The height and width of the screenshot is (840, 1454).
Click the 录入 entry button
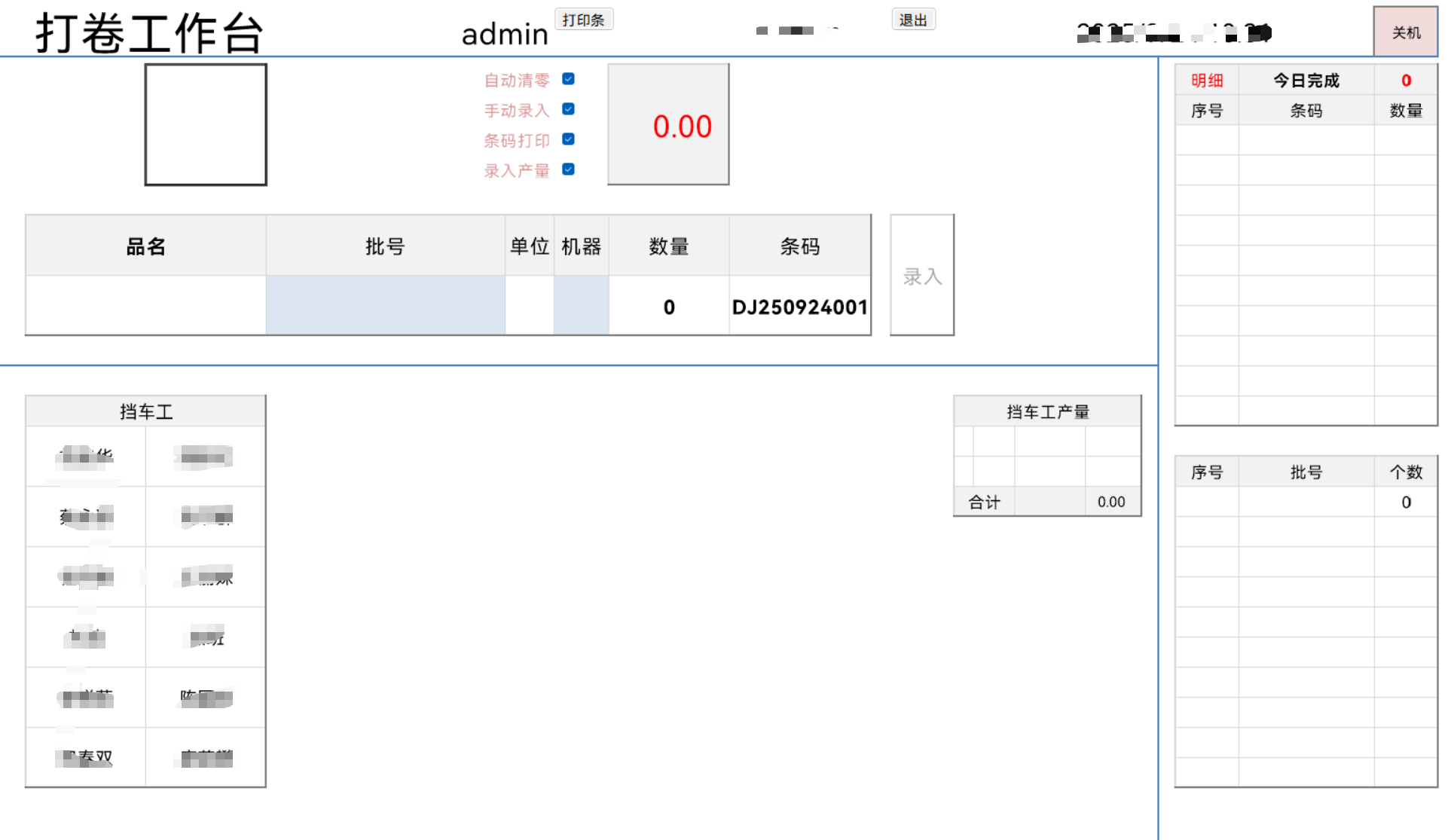point(921,274)
